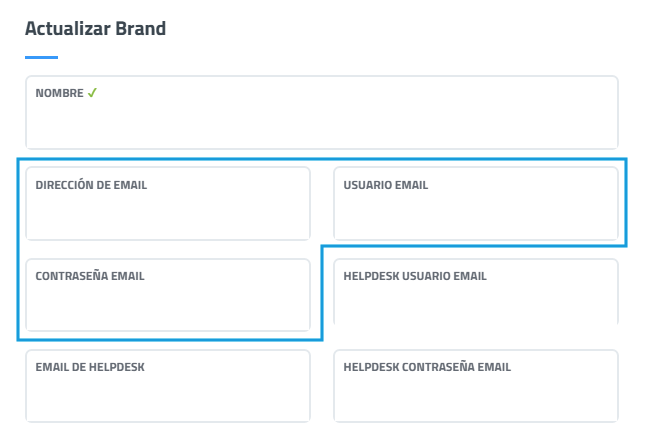Click the USUARIO EMAIL label text
The width and height of the screenshot is (648, 443).
[x=385, y=185]
